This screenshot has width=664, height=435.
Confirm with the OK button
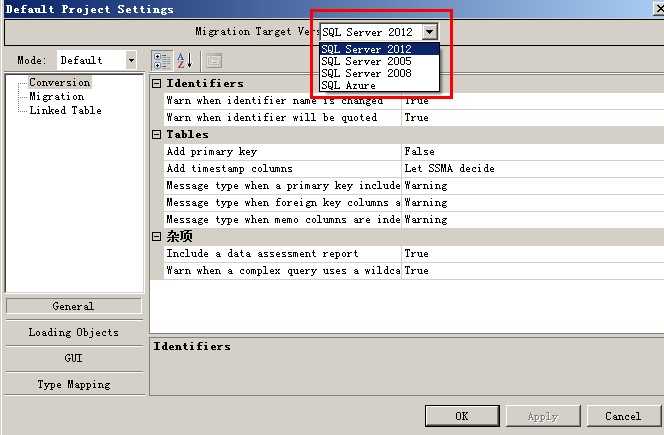462,416
